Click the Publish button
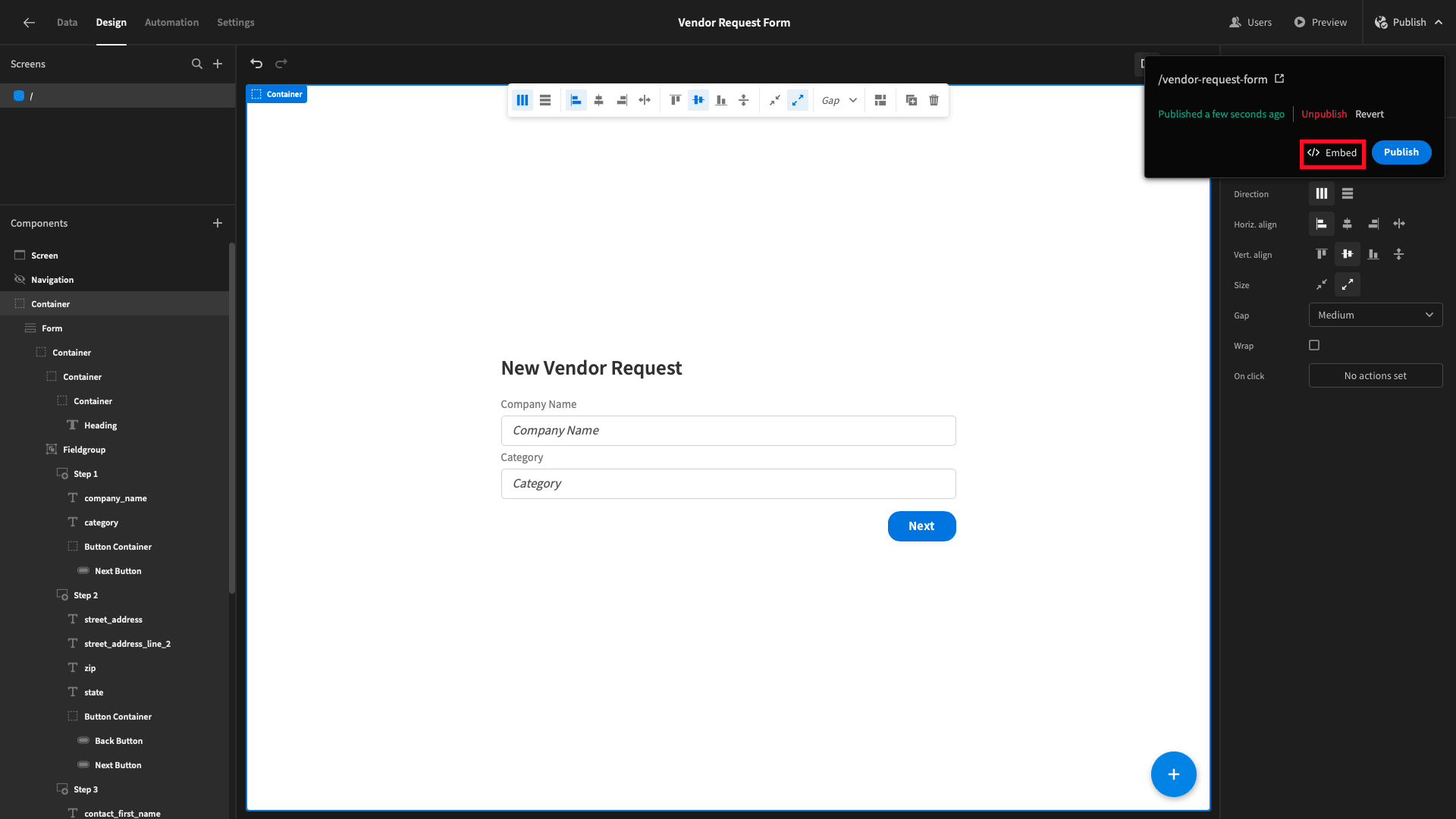Image resolution: width=1456 pixels, height=819 pixels. tap(1401, 152)
